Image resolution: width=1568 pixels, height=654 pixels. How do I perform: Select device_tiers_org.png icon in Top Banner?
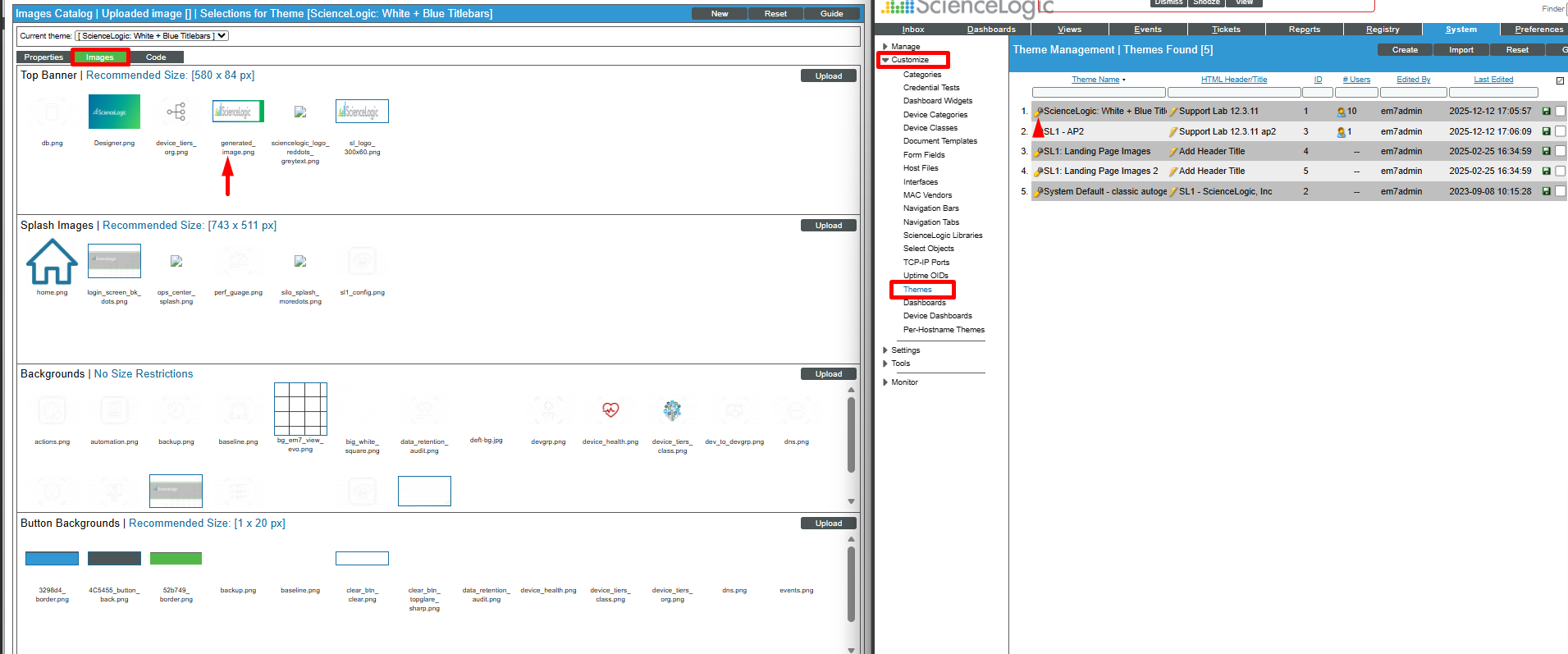[176, 112]
